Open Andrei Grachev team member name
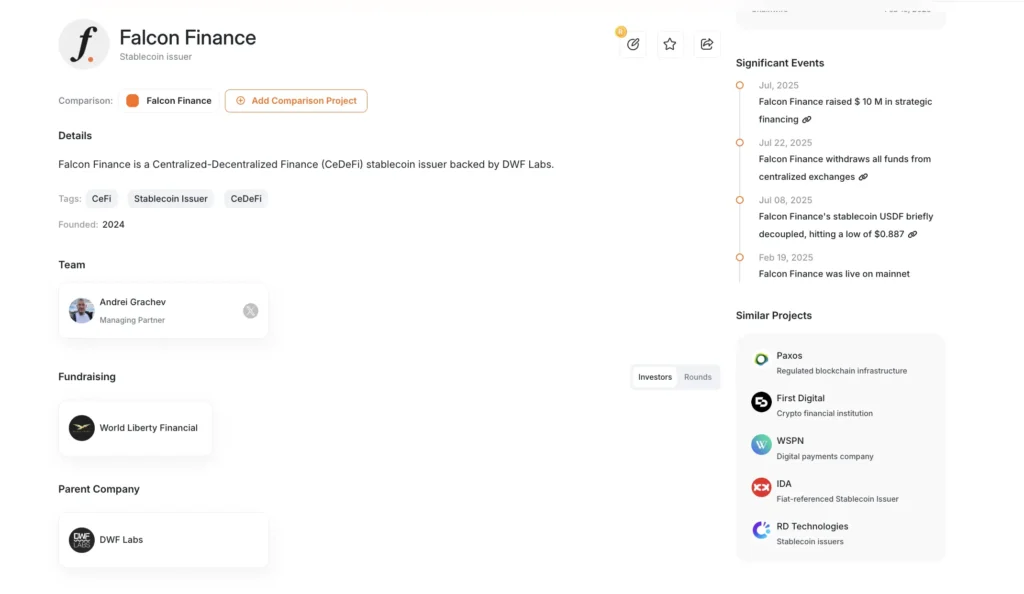The width and height of the screenshot is (1024, 594). tap(133, 302)
